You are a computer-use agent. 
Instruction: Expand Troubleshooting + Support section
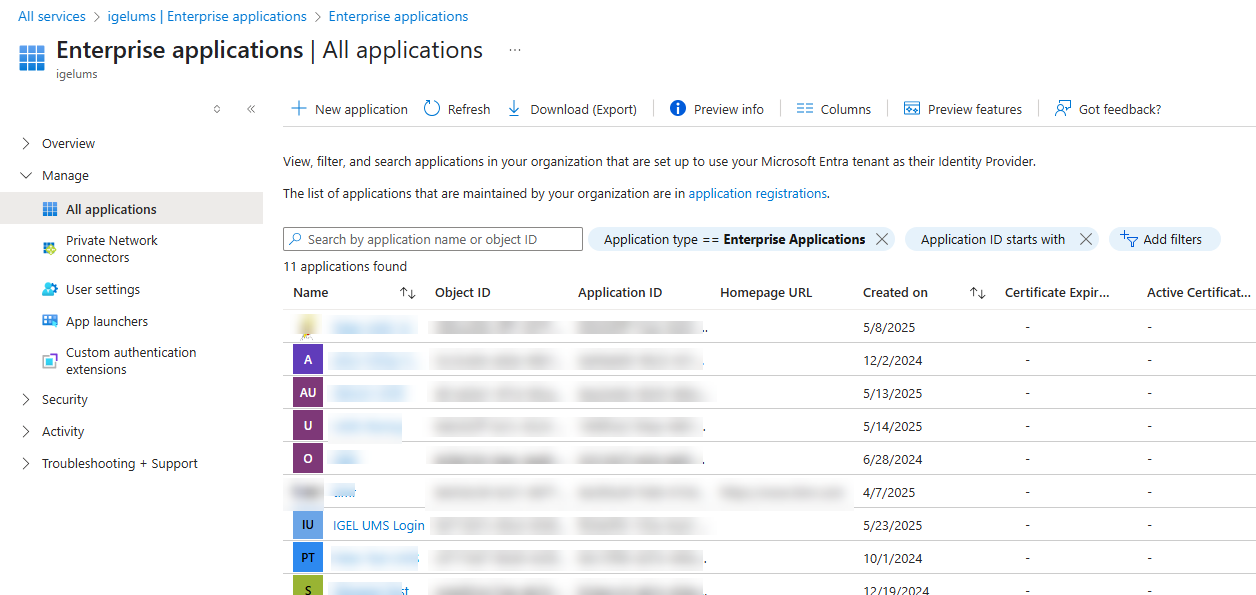[26, 463]
